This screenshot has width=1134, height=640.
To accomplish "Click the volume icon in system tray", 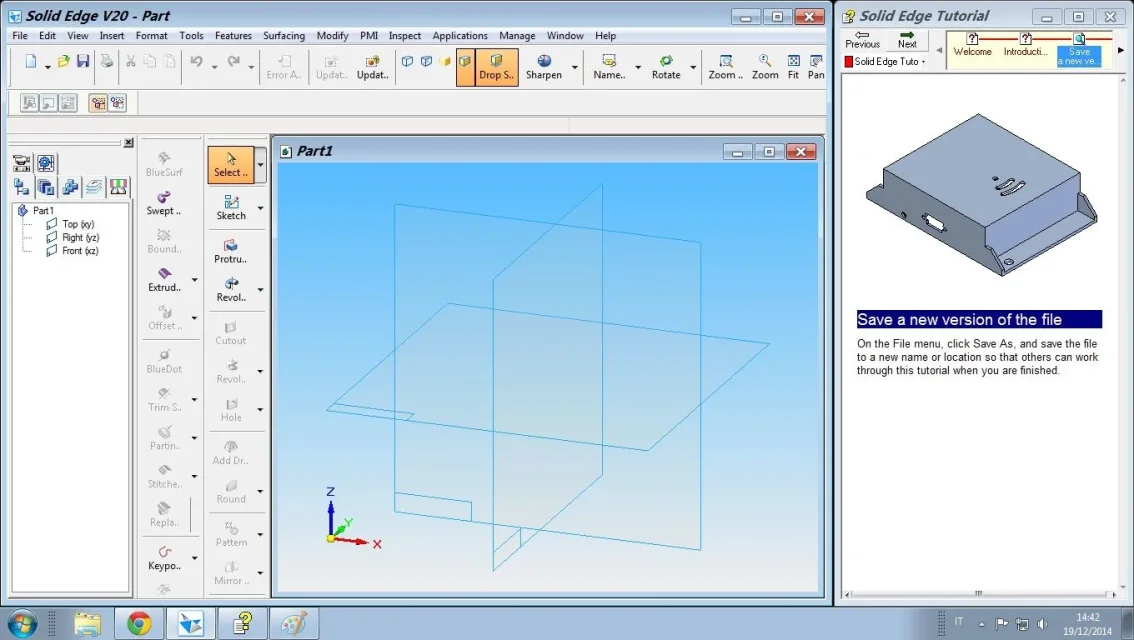I will 1042,623.
